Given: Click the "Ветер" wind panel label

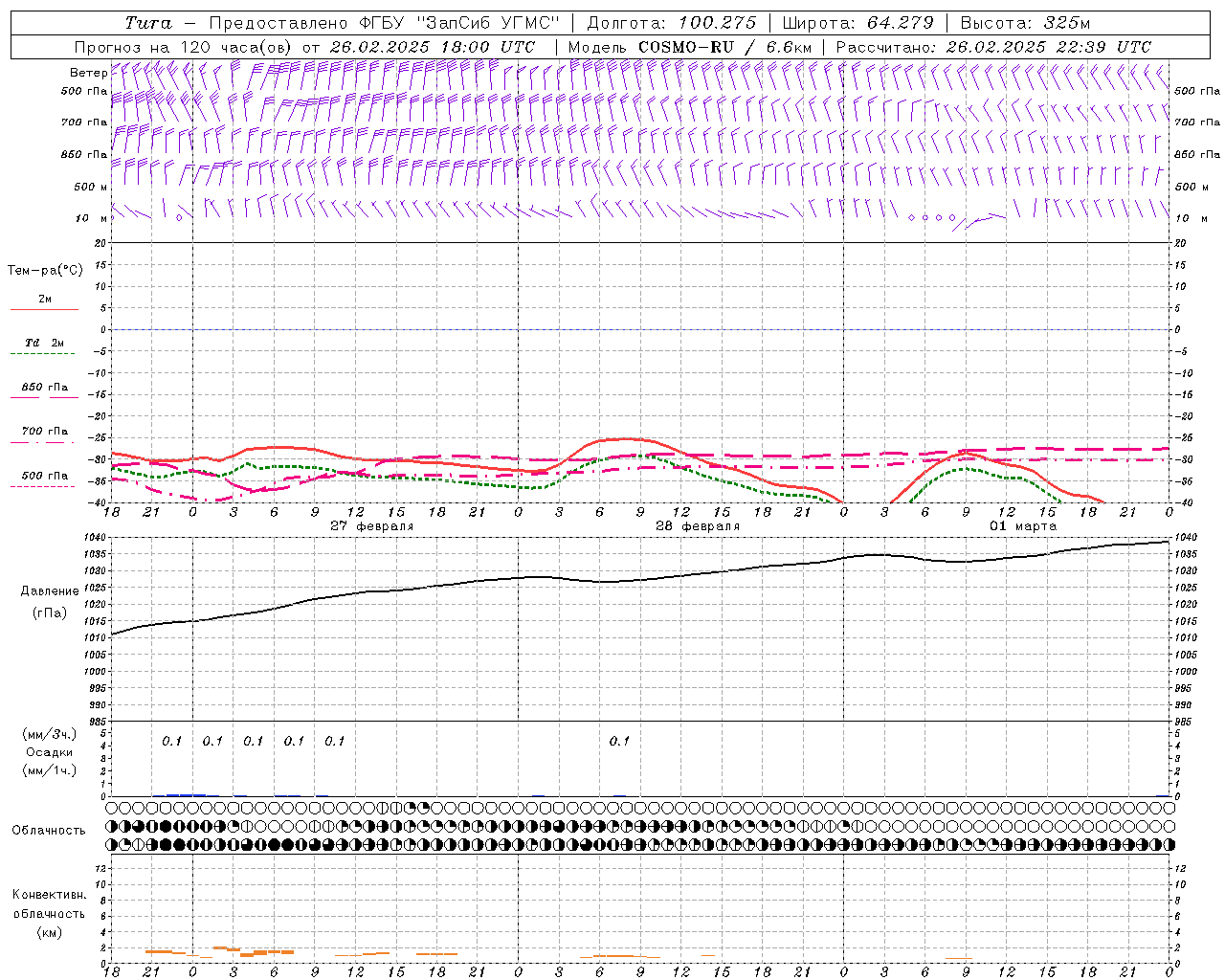Looking at the screenshot, I should (88, 73).
